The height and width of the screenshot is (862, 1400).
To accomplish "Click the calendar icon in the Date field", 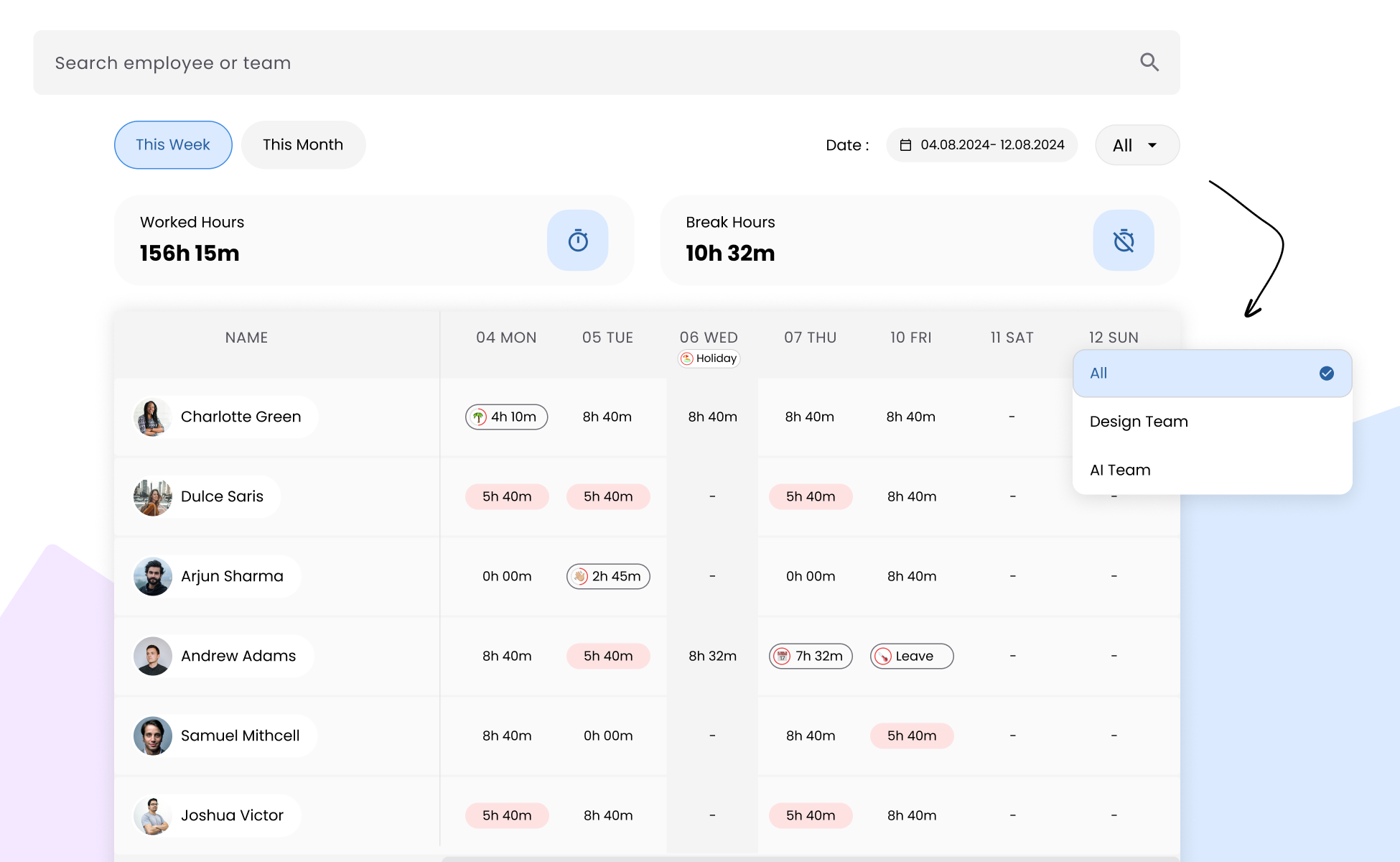I will 907,144.
